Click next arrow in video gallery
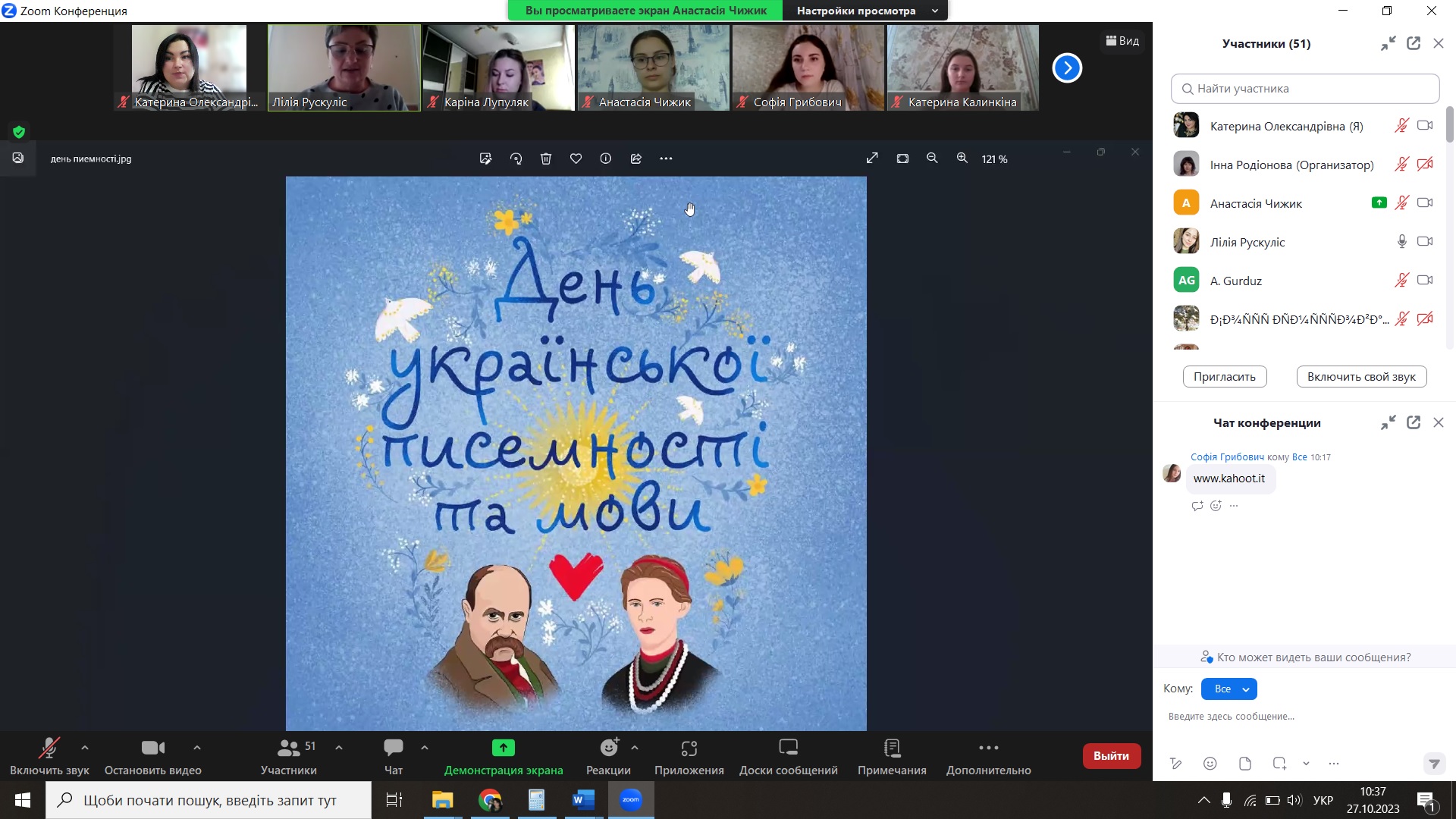 [1067, 68]
